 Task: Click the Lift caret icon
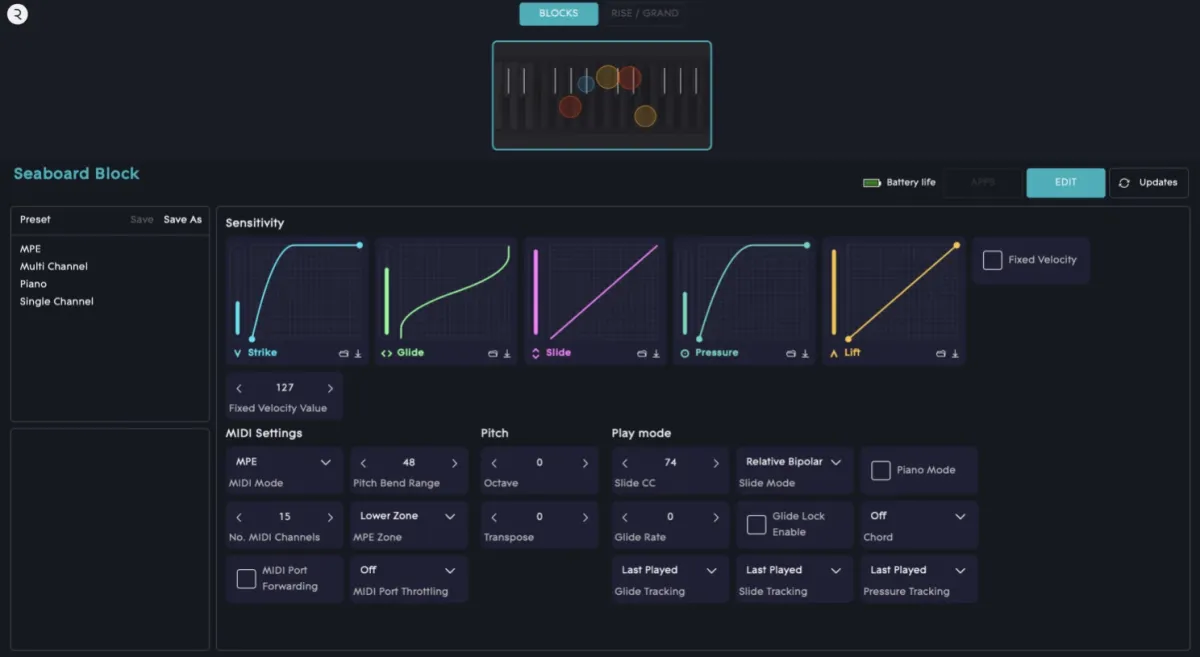coord(834,353)
